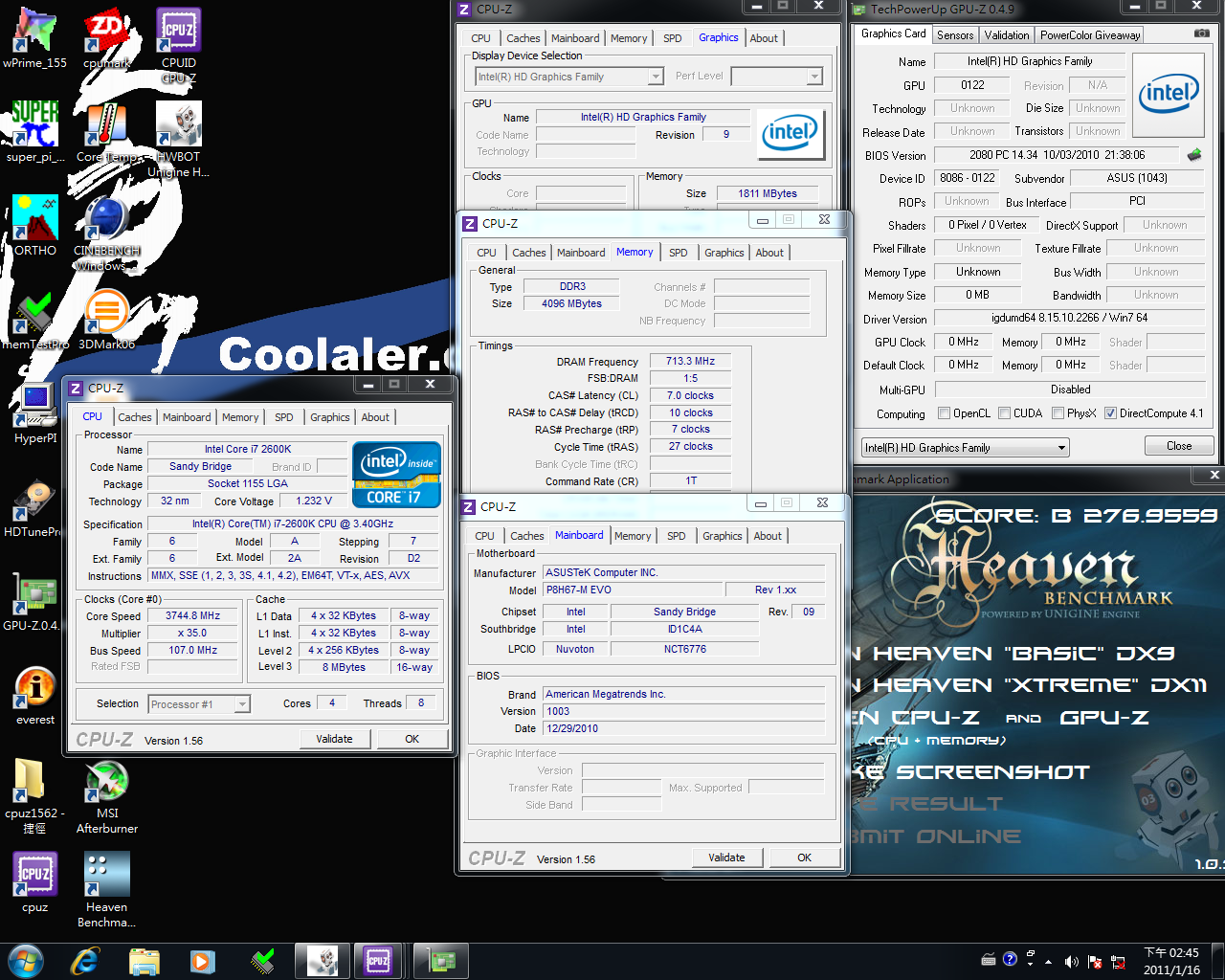This screenshot has height=980, width=1225.
Task: Select the SPD tab in the CPU-Z Memory window
Action: [679, 253]
